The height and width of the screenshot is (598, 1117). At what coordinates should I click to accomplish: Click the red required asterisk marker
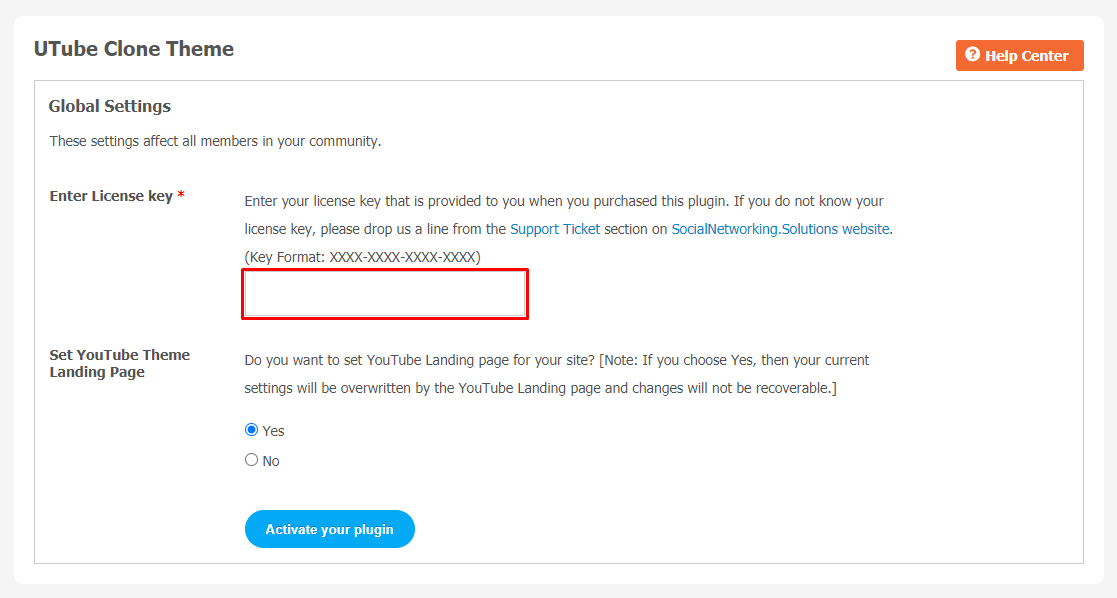pos(182,195)
